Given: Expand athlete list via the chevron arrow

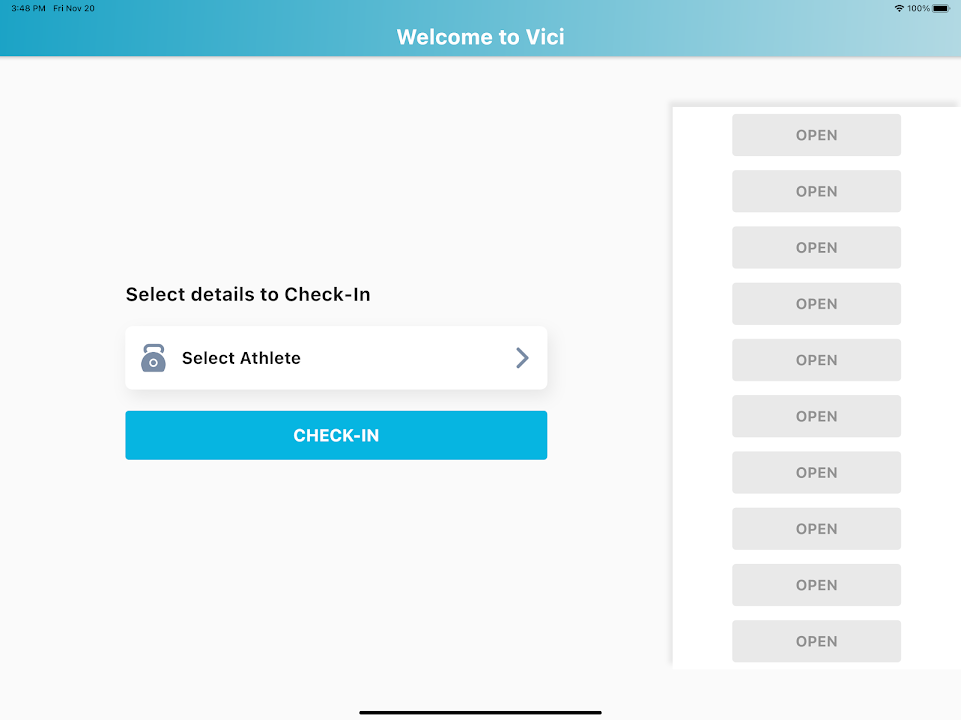Looking at the screenshot, I should click(x=522, y=358).
